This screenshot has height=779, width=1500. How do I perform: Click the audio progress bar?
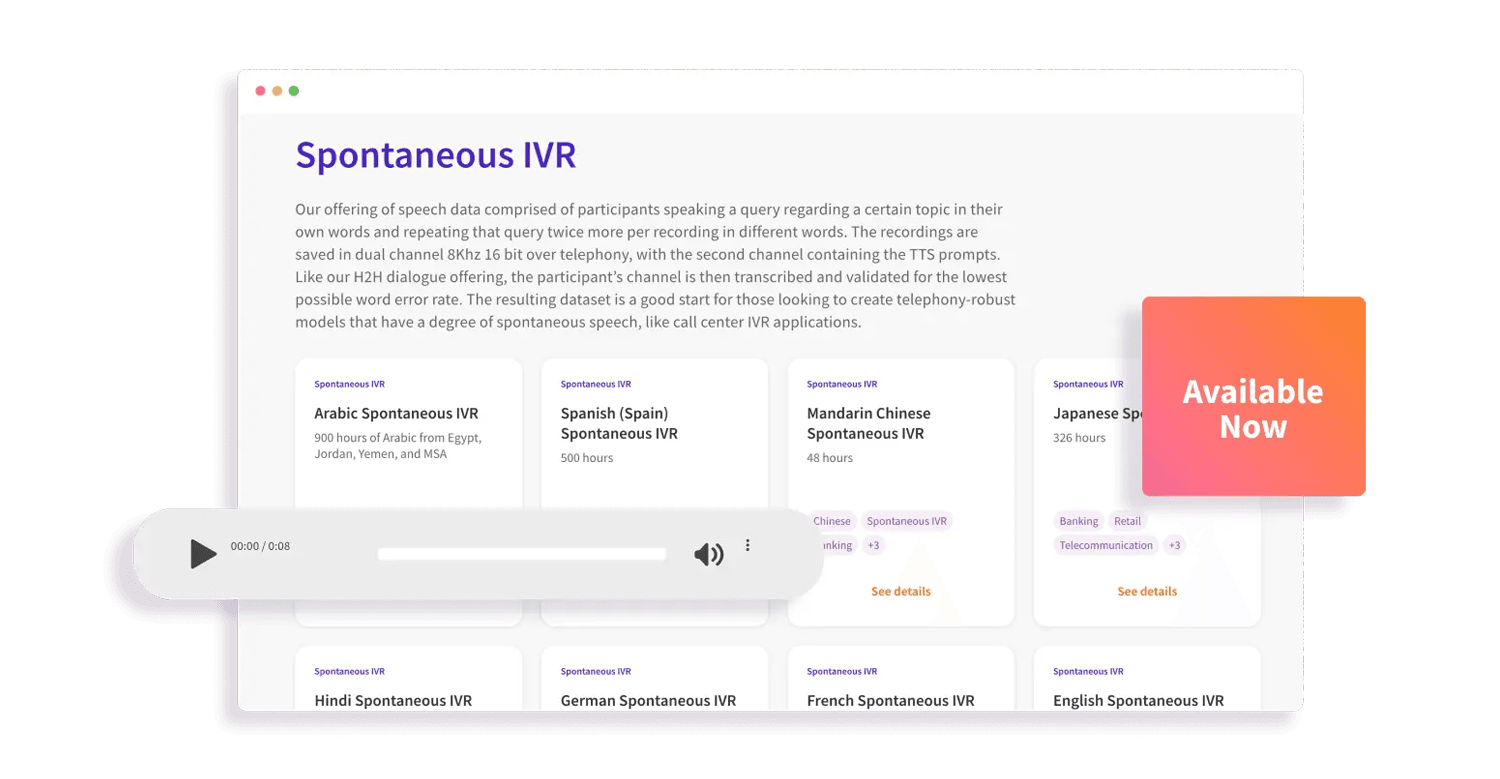tap(522, 554)
